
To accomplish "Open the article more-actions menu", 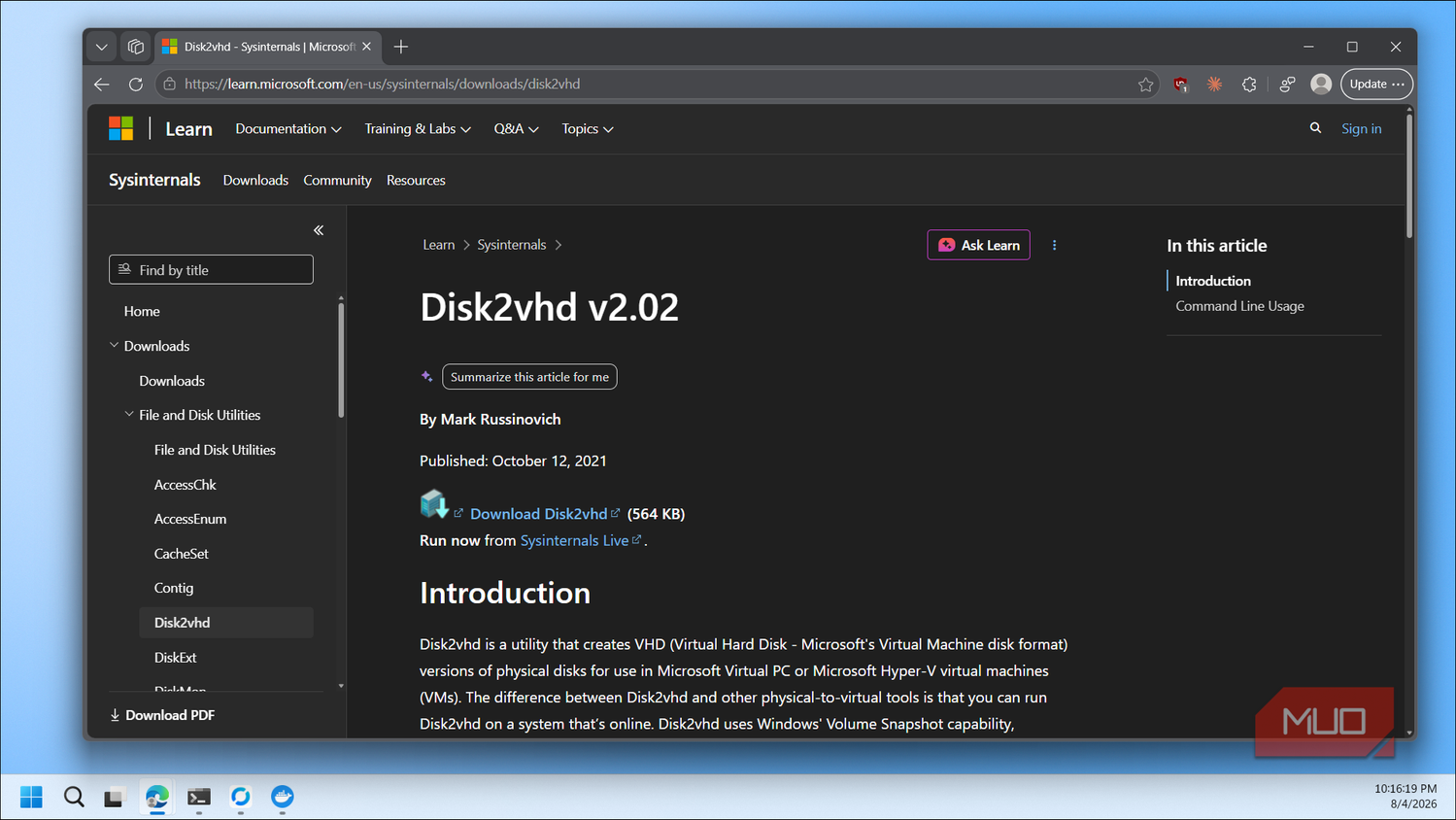I will [1055, 245].
